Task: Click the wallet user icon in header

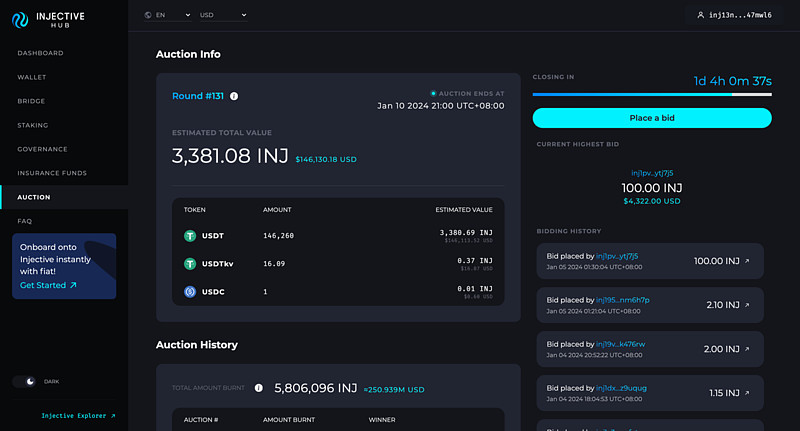Action: pos(701,15)
